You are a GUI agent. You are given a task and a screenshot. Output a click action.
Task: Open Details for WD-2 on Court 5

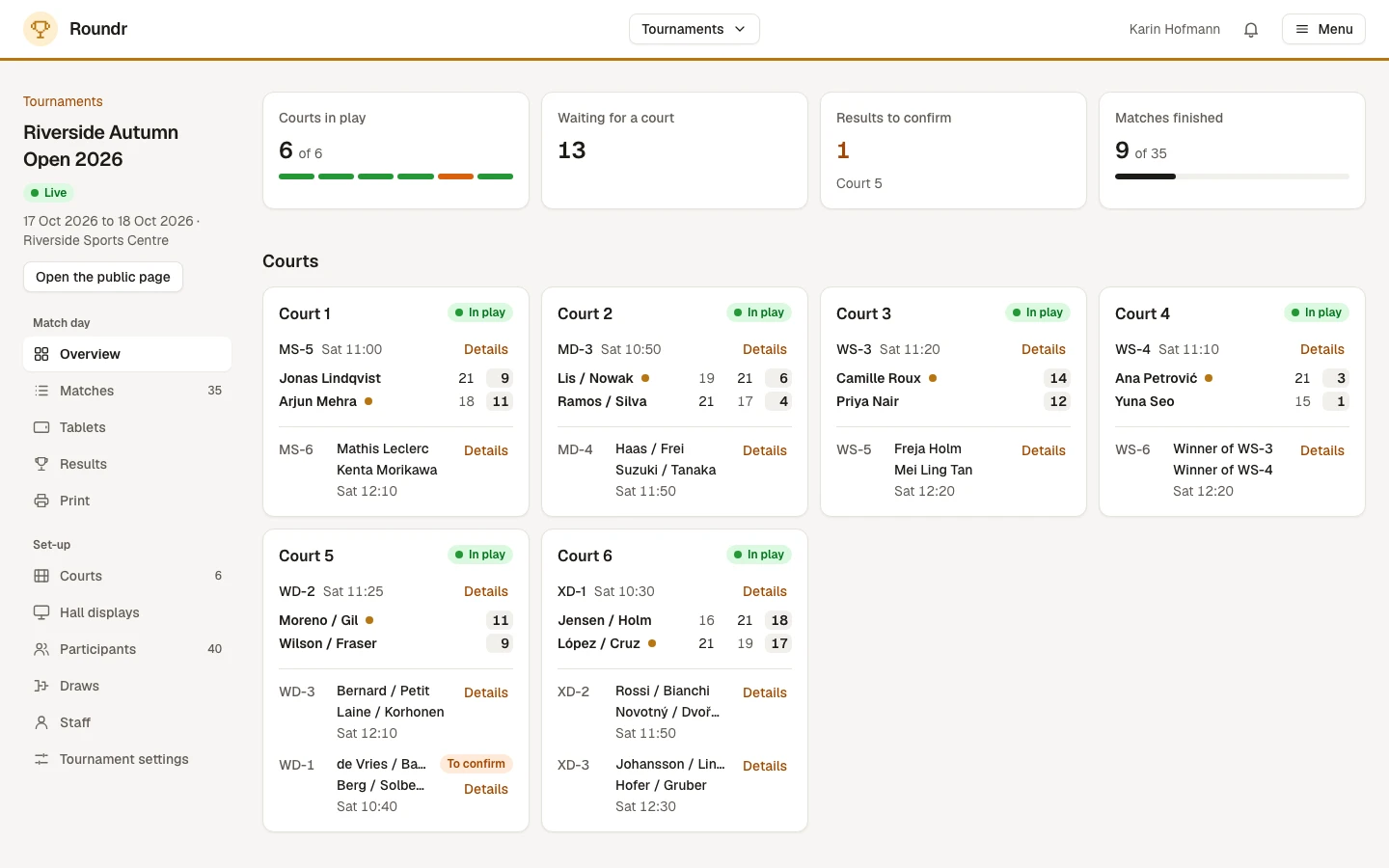click(x=486, y=591)
